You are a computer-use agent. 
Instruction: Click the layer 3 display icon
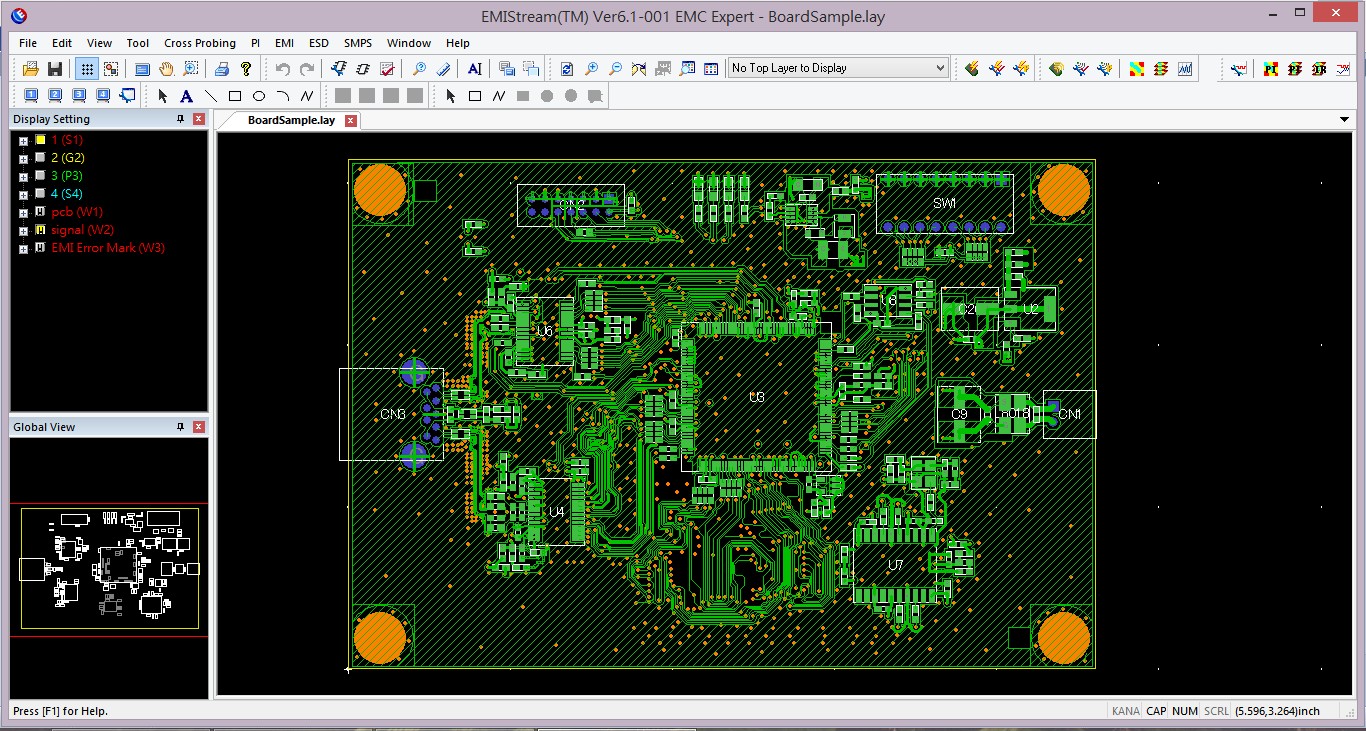[80, 97]
